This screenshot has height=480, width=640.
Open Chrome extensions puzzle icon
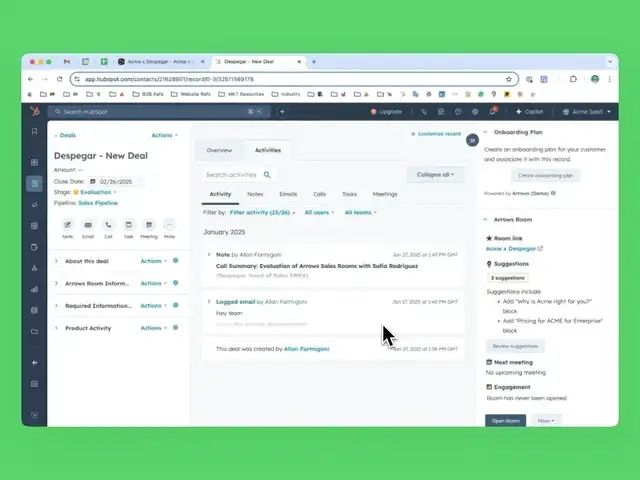(573, 79)
